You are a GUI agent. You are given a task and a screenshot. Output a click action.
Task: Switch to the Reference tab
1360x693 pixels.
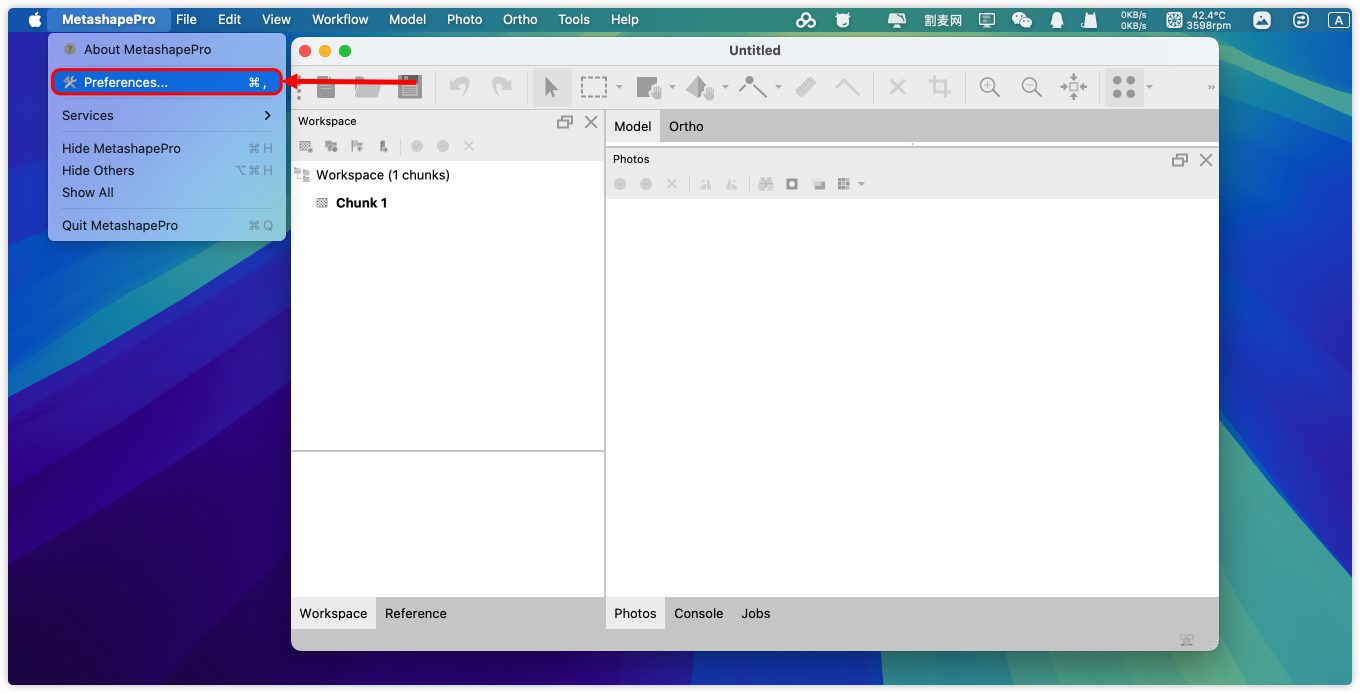point(416,613)
